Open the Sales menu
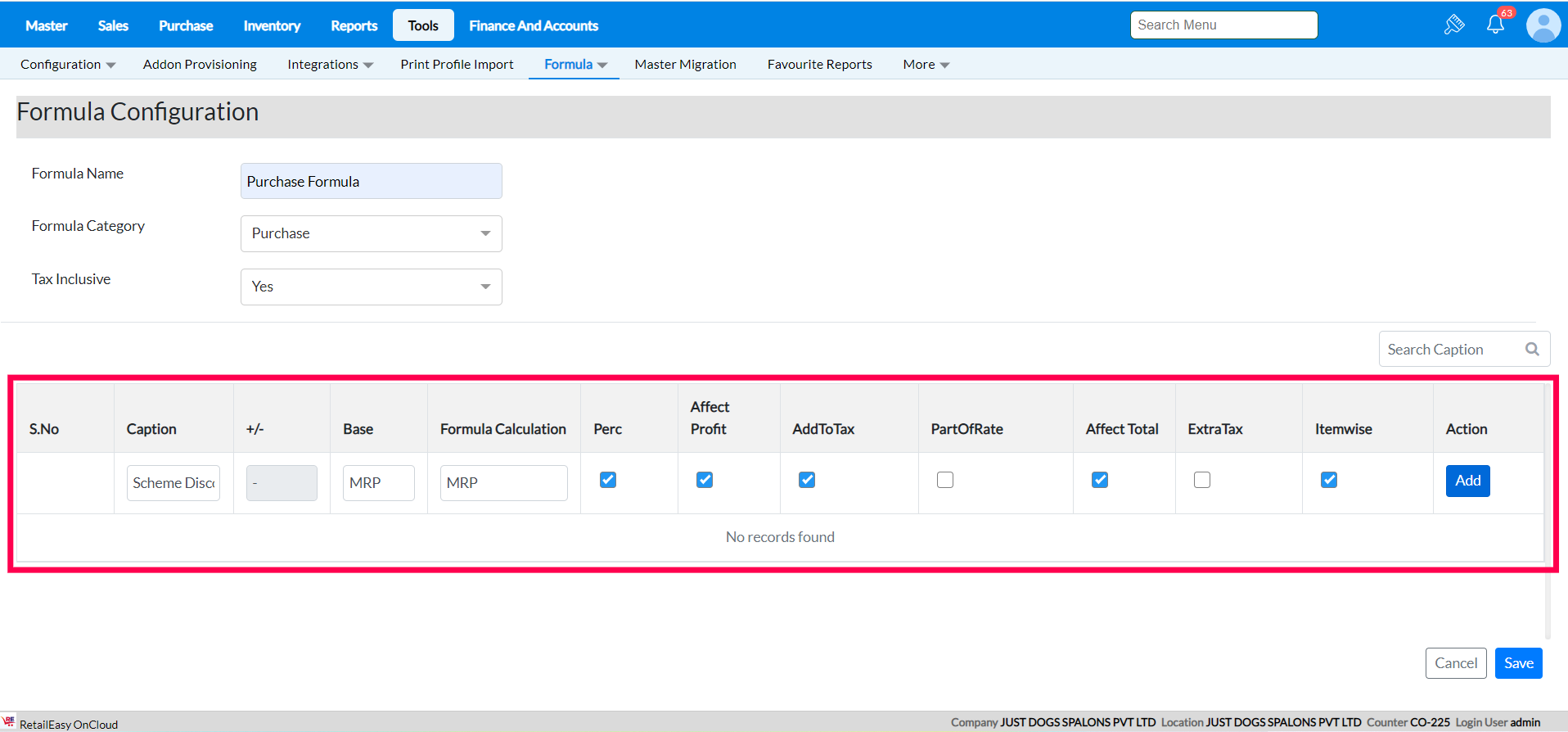Screen dimensions: 1568x732 coord(113,25)
